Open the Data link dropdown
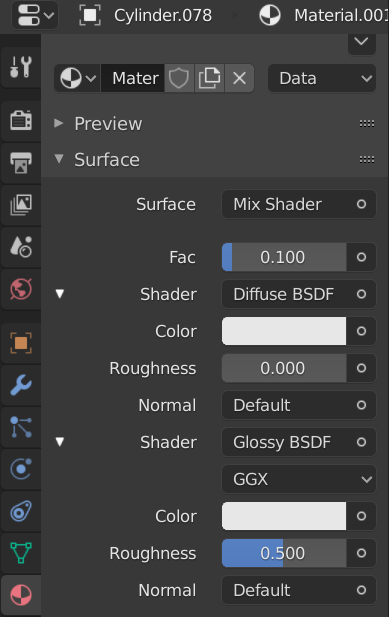Screen dimensions: 389x617 pos(322,78)
